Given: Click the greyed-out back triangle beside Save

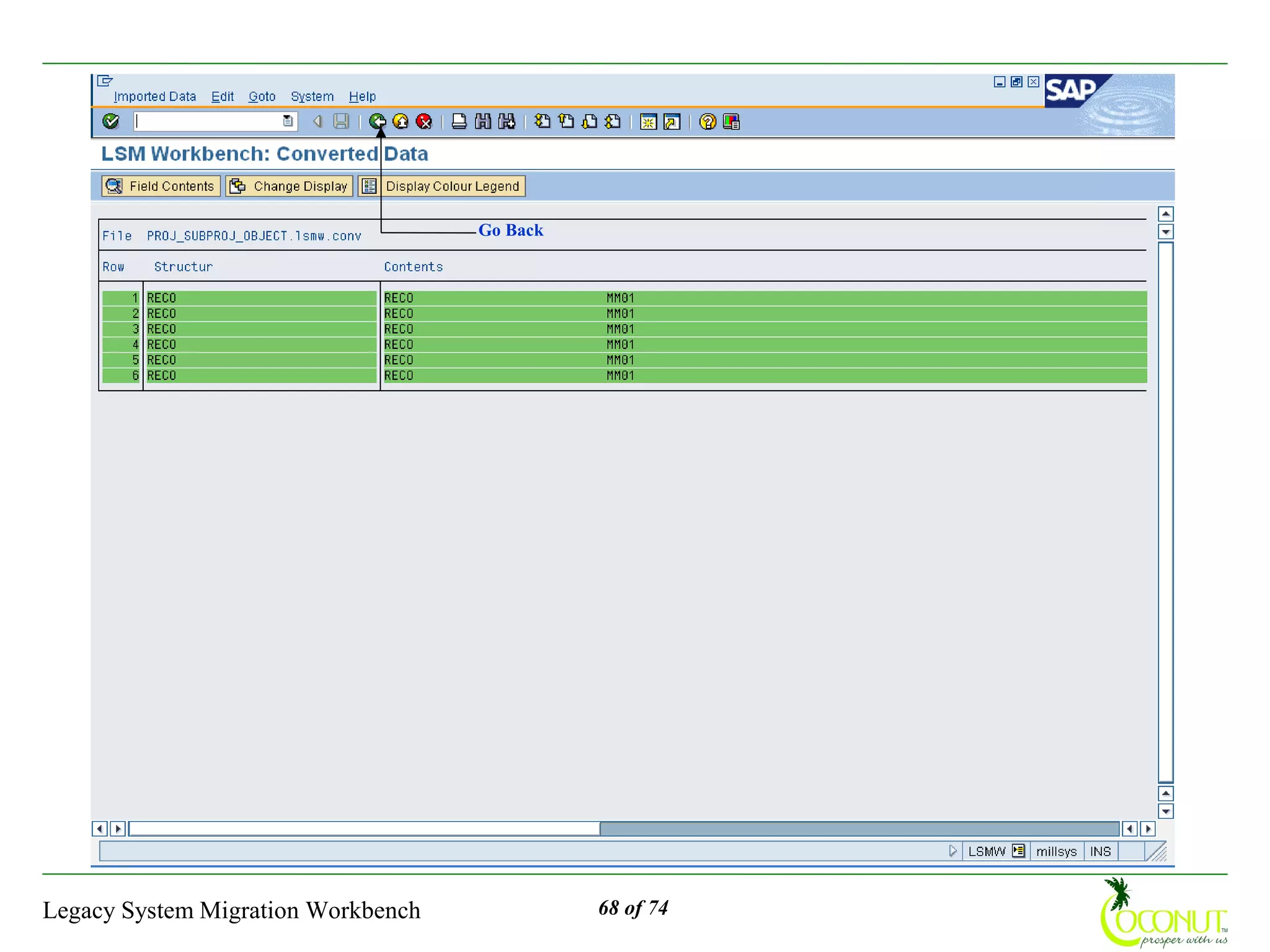Looking at the screenshot, I should coord(317,121).
